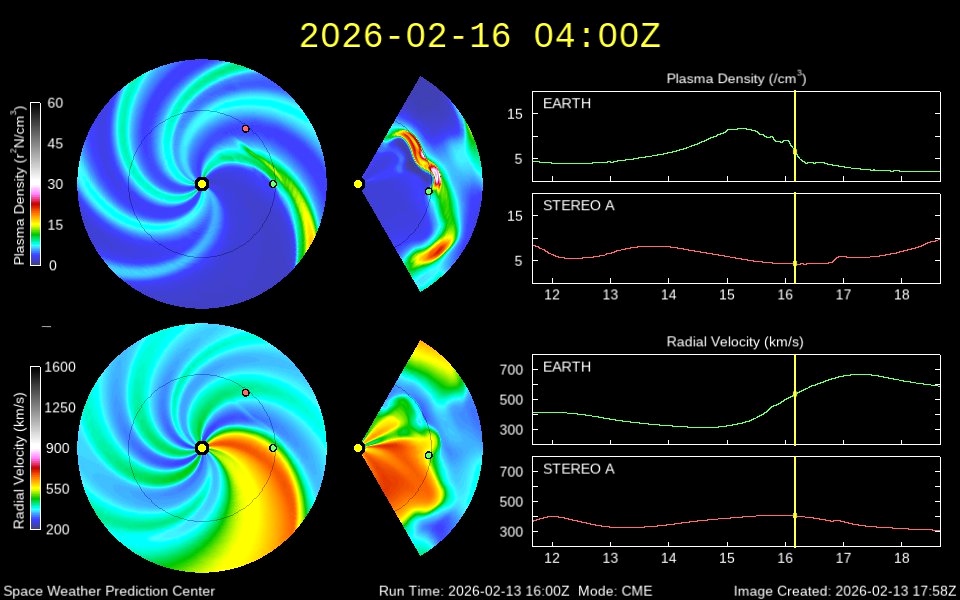Click Earth's green dot in the radial velocity disk
Viewport: 960px width, 600px height.
273,448
